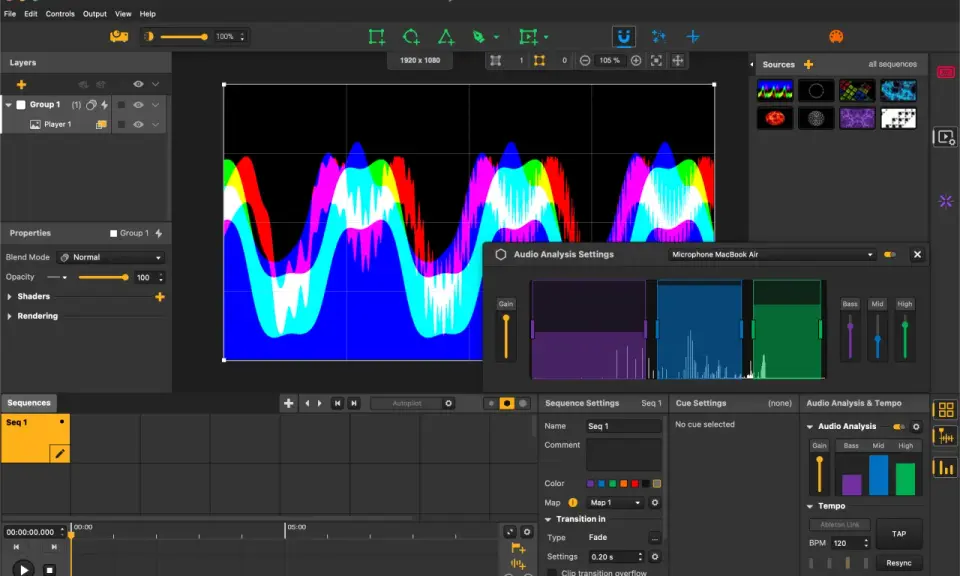Select the add triangle shape tool
Image resolution: width=960 pixels, height=576 pixels.
click(x=446, y=37)
